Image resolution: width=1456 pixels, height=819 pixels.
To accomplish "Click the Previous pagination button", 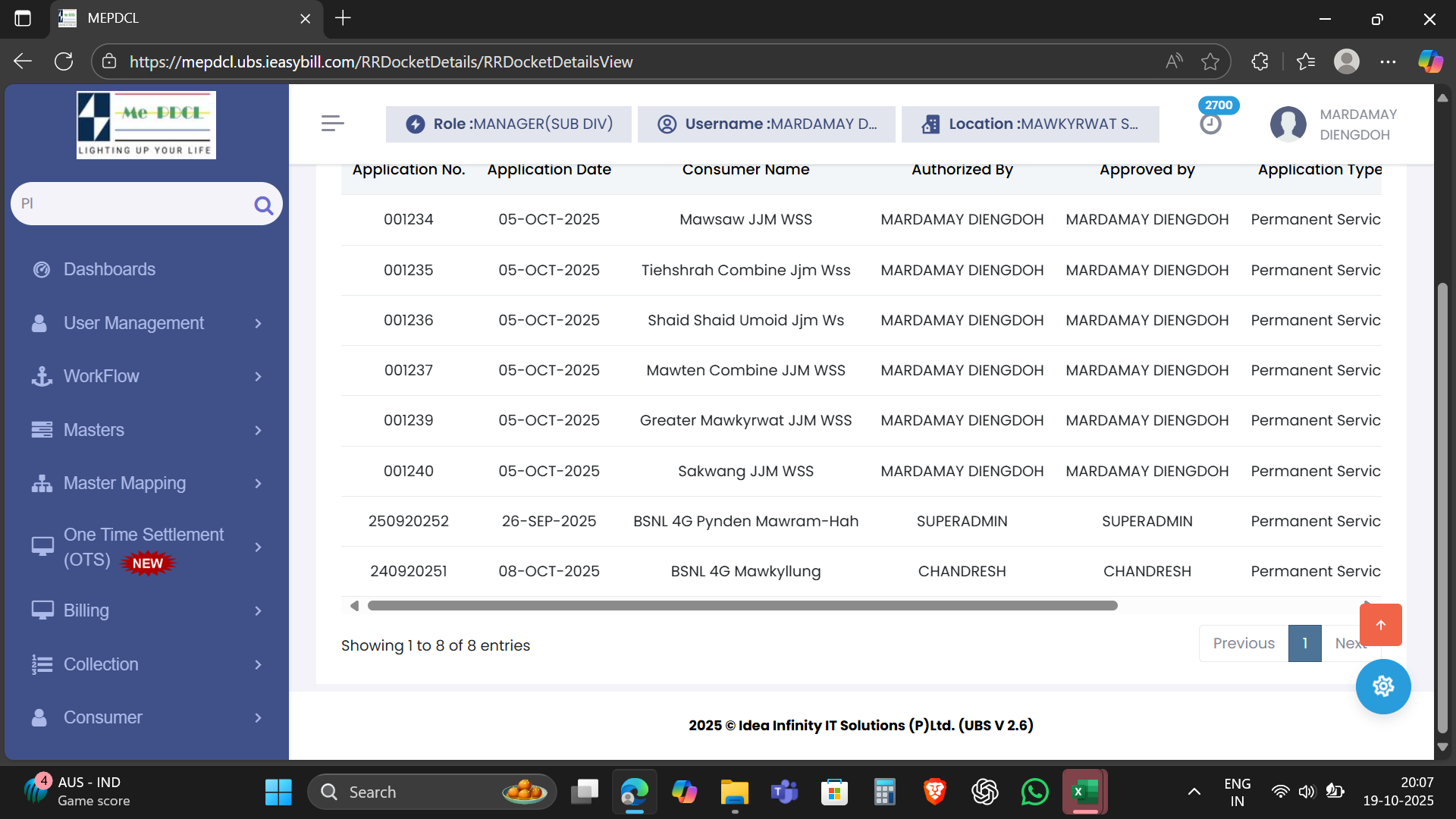I will [x=1243, y=643].
